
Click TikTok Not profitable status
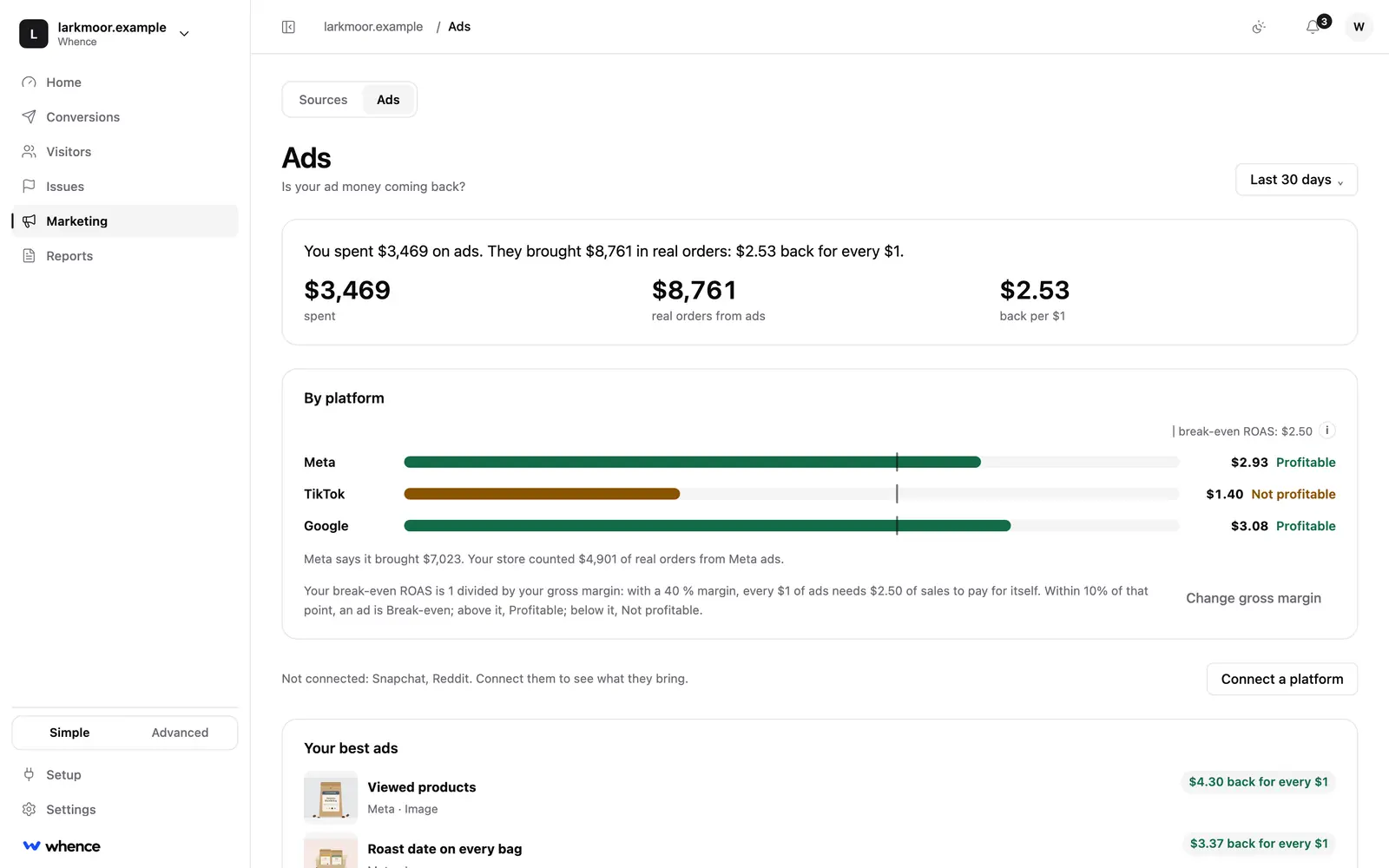[1294, 494]
